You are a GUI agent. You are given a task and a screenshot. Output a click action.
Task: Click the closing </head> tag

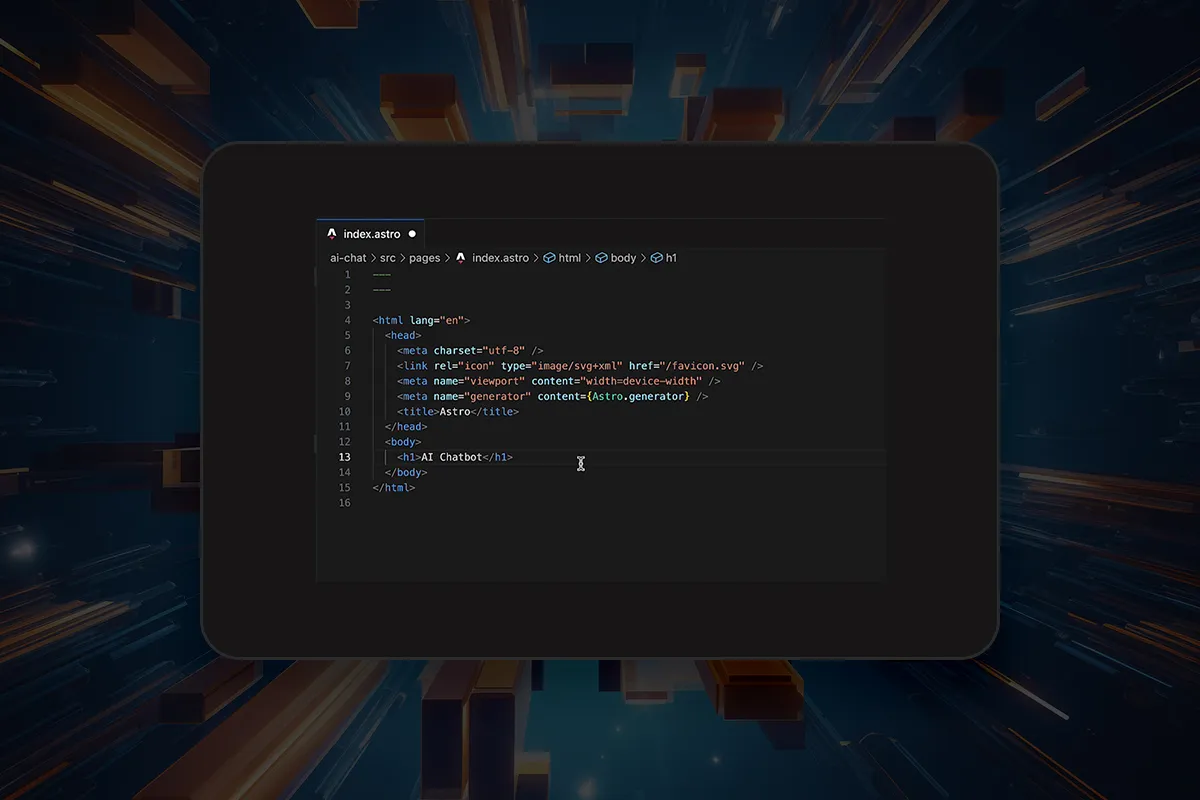tap(406, 427)
